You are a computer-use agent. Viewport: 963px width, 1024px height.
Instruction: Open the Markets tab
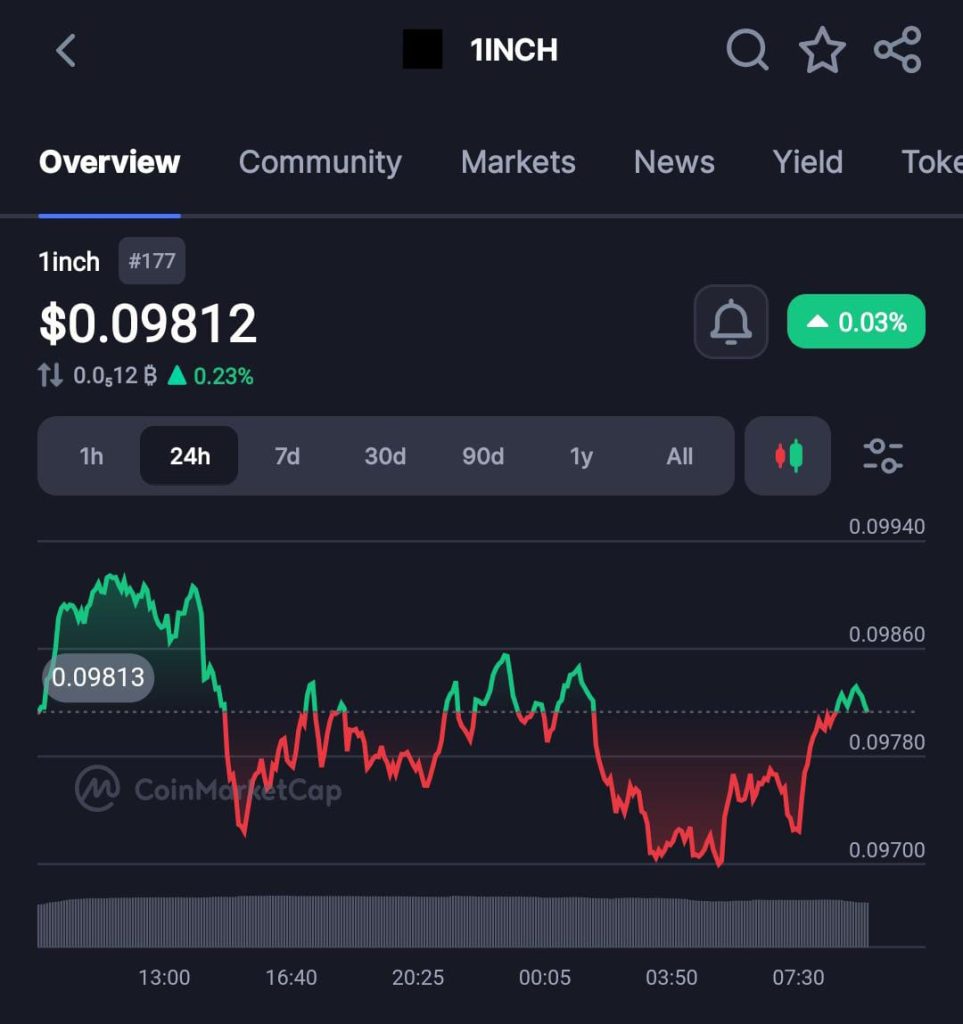point(518,162)
